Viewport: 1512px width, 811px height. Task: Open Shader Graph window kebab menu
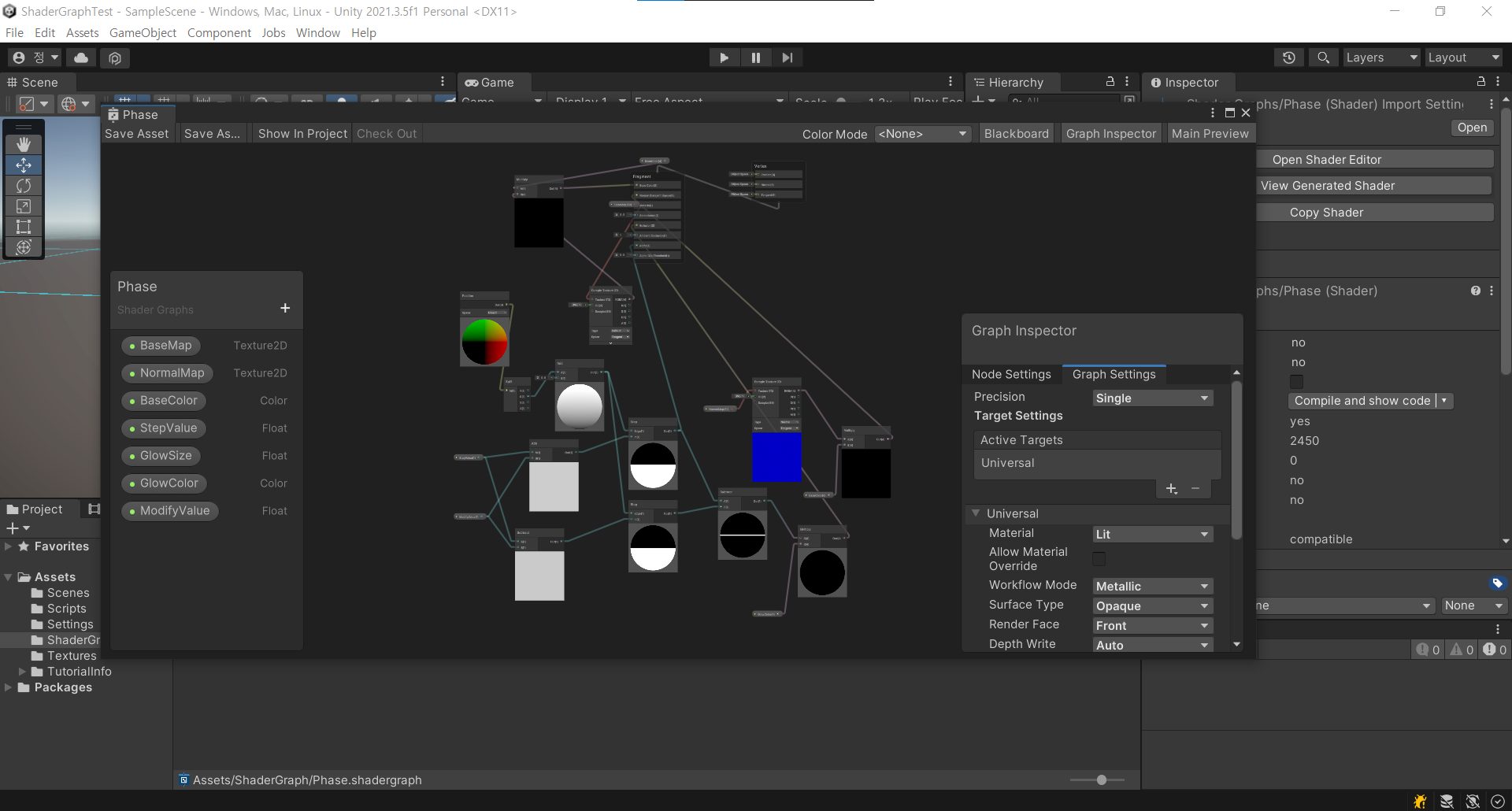coord(1213,113)
